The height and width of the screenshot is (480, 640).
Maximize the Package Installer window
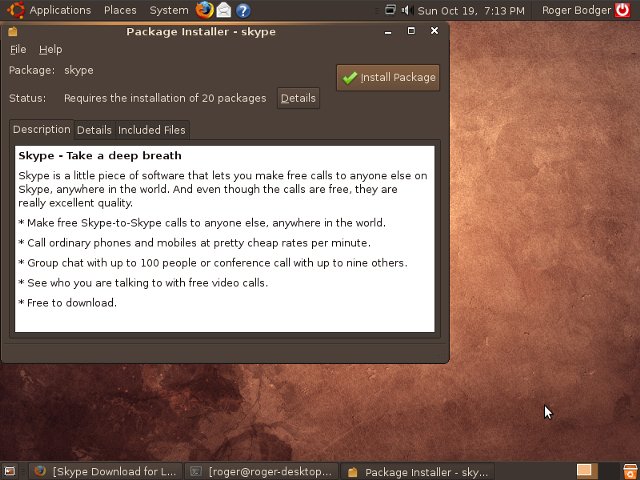point(411,31)
